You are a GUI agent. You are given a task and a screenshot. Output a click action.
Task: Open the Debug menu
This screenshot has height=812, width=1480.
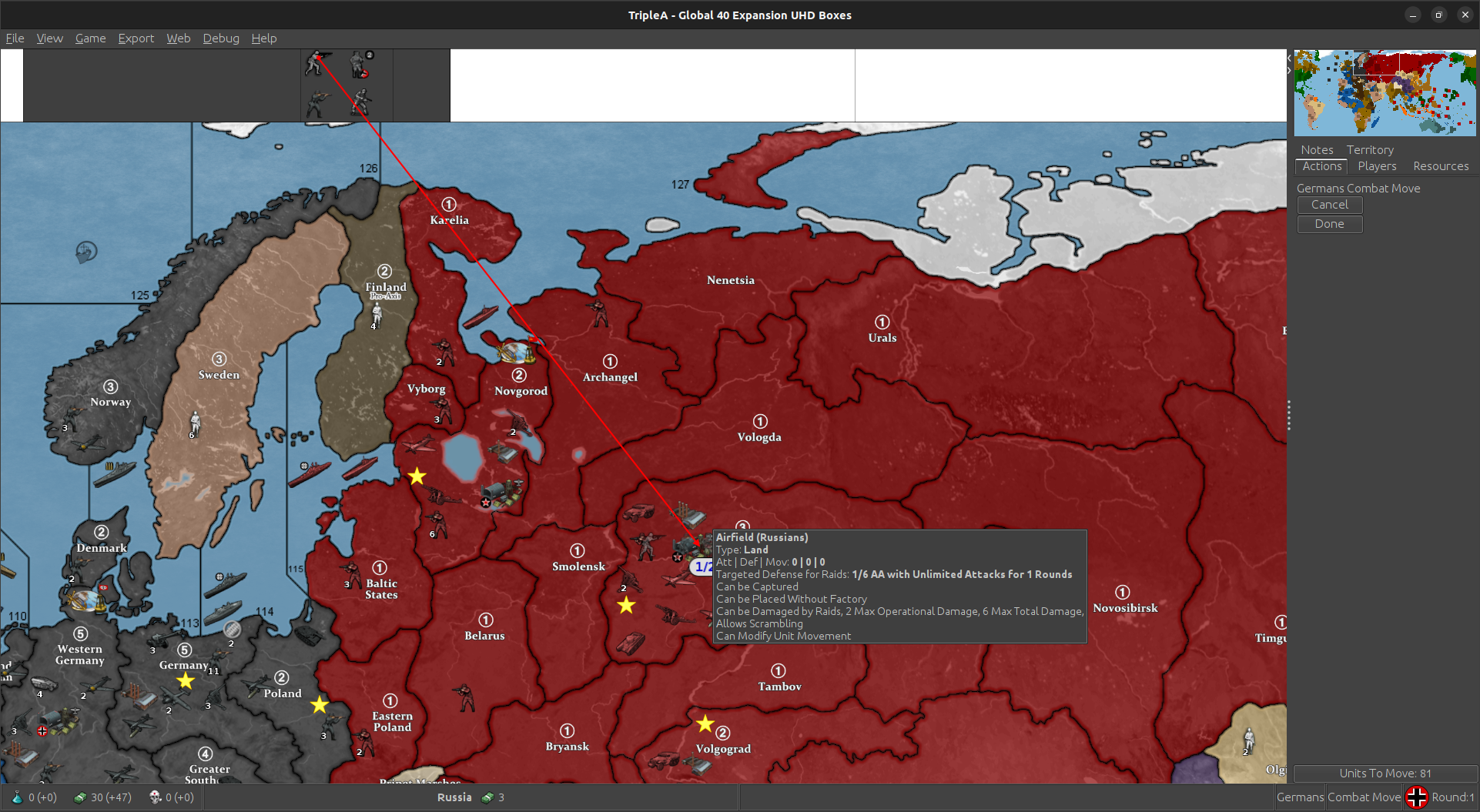pos(221,38)
